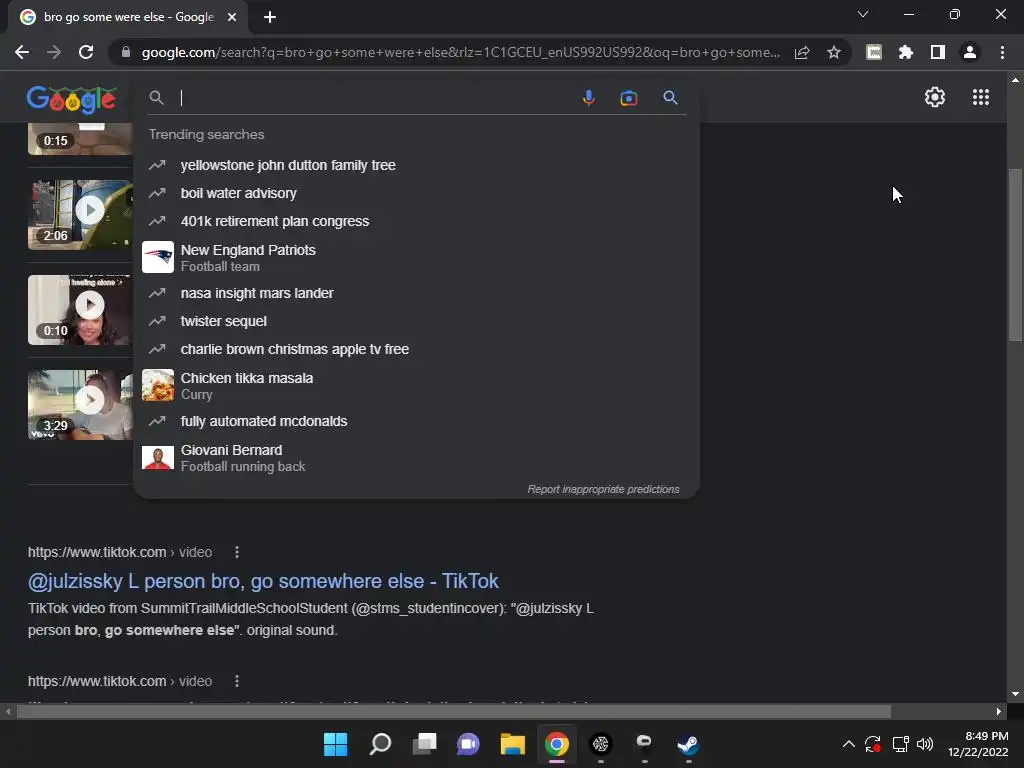Image resolution: width=1024 pixels, height=768 pixels.
Task: Open Steam from the taskbar
Action: point(688,744)
